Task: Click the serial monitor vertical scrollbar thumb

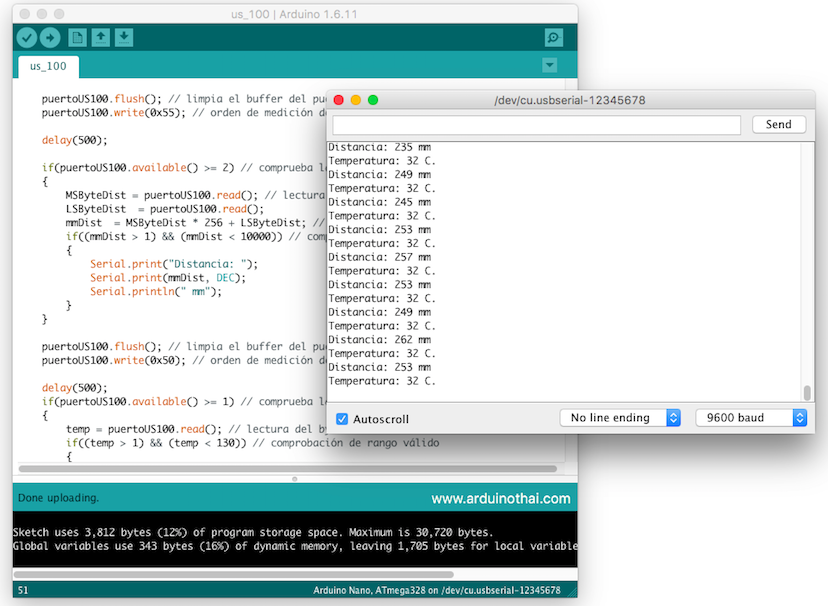Action: (x=806, y=393)
